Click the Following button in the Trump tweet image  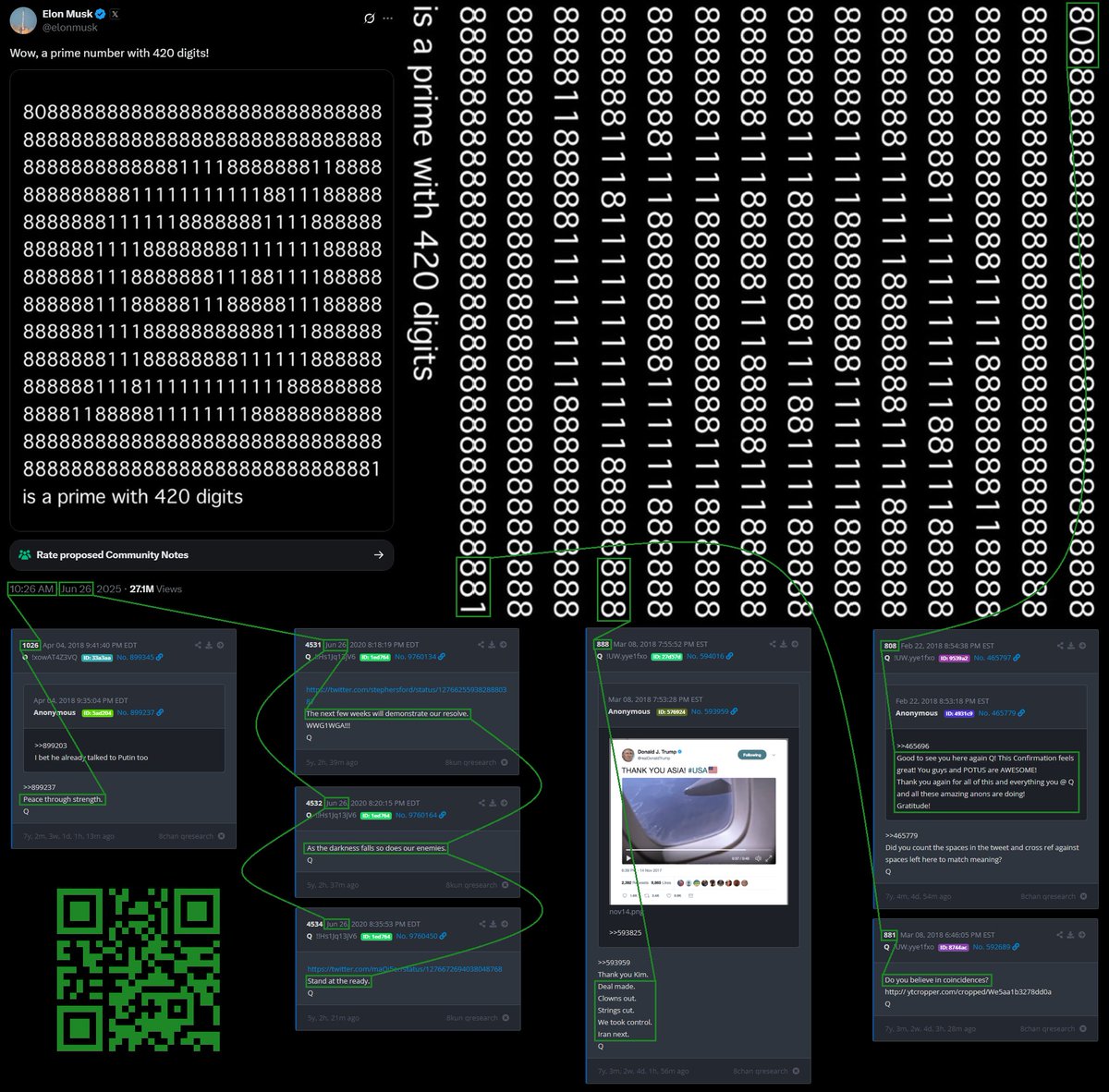coord(752,755)
